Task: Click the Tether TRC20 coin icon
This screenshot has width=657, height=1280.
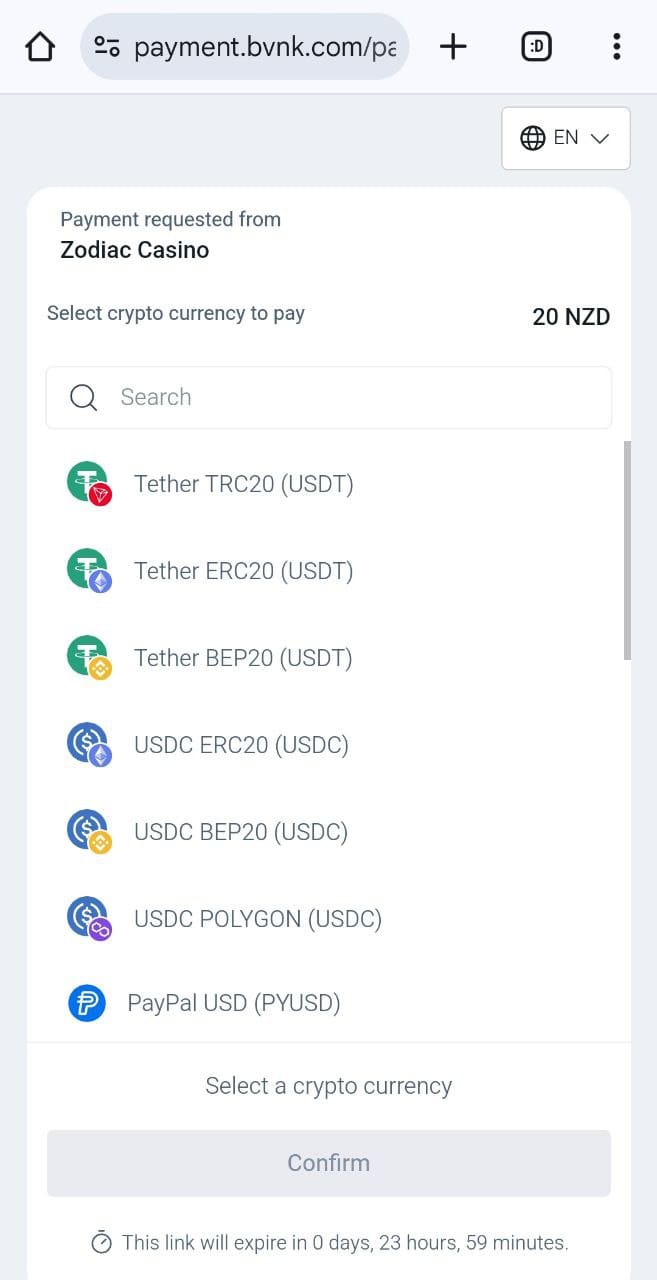Action: (x=88, y=484)
